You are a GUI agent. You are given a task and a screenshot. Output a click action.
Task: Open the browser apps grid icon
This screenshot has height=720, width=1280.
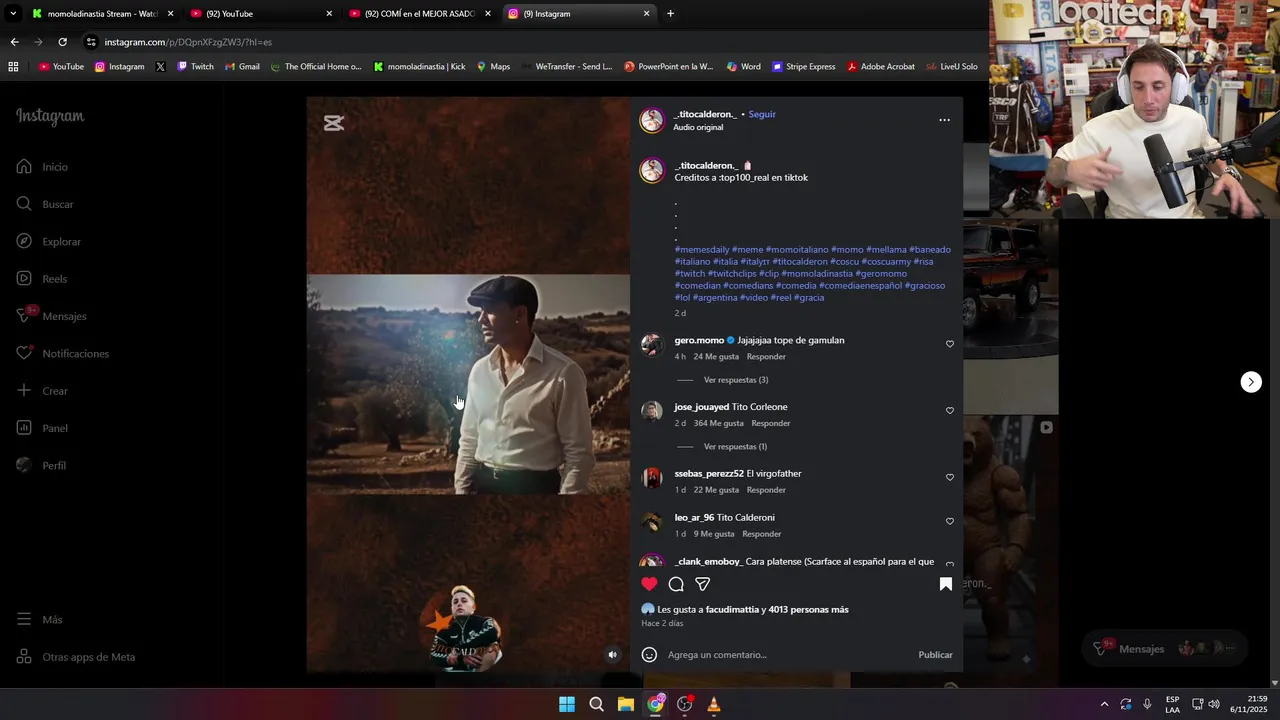click(13, 67)
